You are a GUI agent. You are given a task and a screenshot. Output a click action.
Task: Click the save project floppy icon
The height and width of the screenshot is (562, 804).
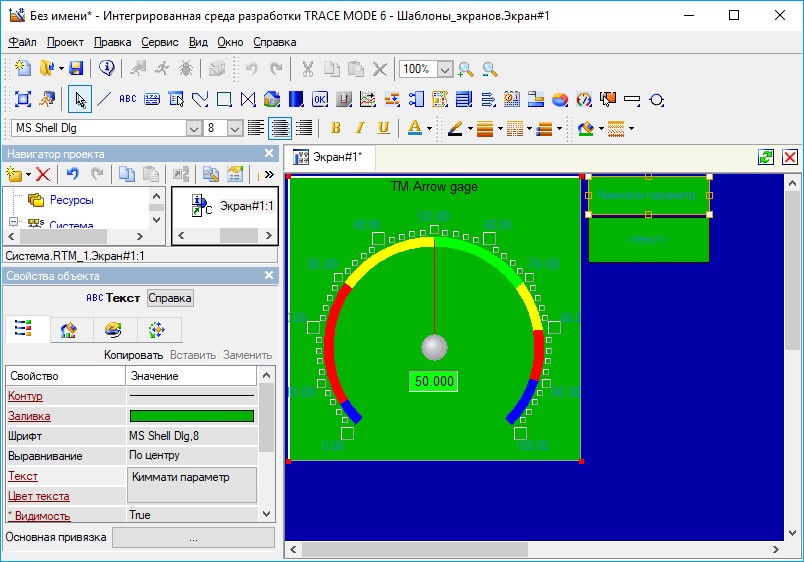(x=75, y=69)
